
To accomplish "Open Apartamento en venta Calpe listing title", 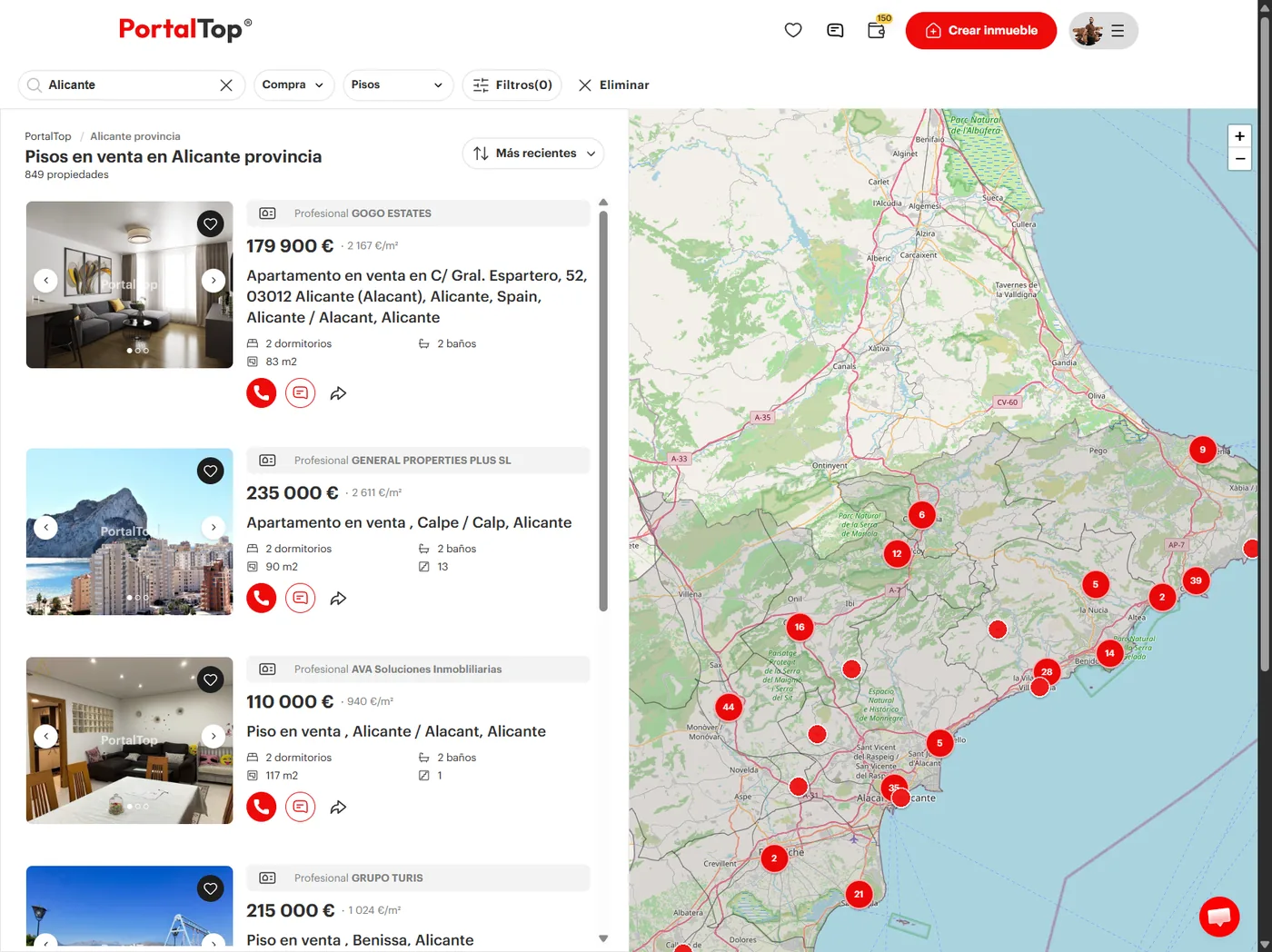I will click(x=409, y=522).
